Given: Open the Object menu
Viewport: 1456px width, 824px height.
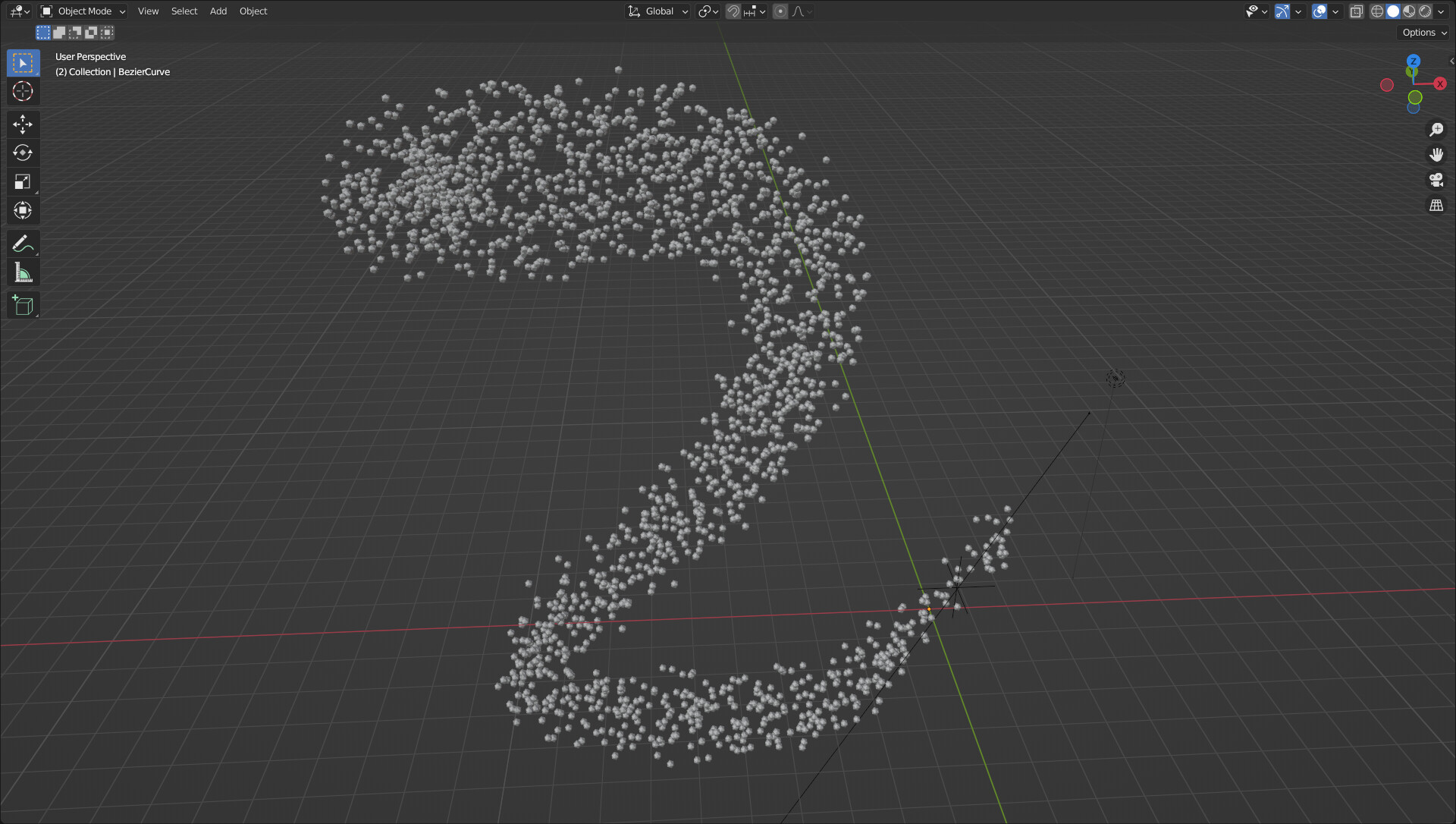Looking at the screenshot, I should [x=253, y=11].
